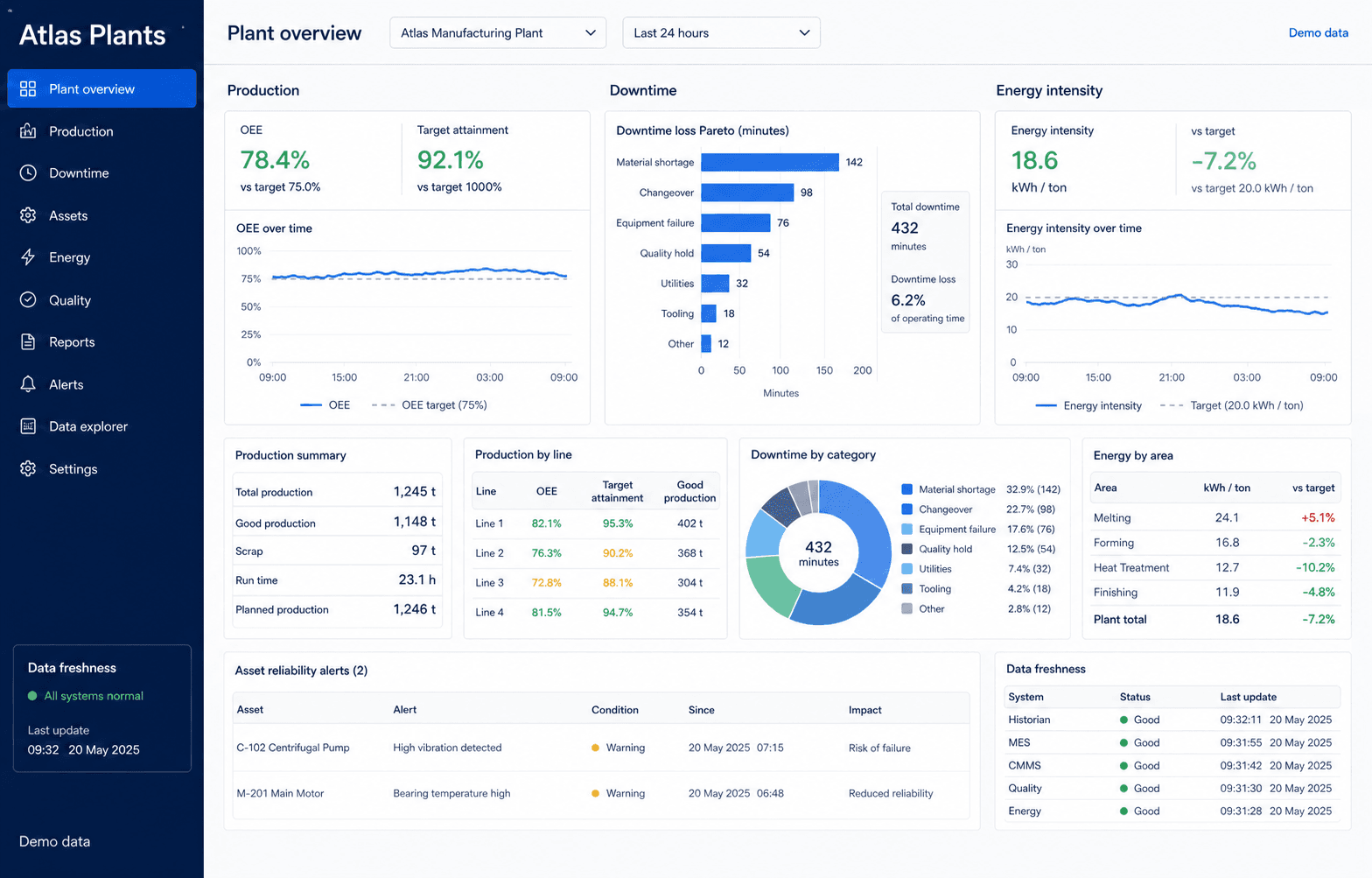Screen dimensions: 1372x878
Task: Click the CMMS Good status dot
Action: click(x=1123, y=765)
